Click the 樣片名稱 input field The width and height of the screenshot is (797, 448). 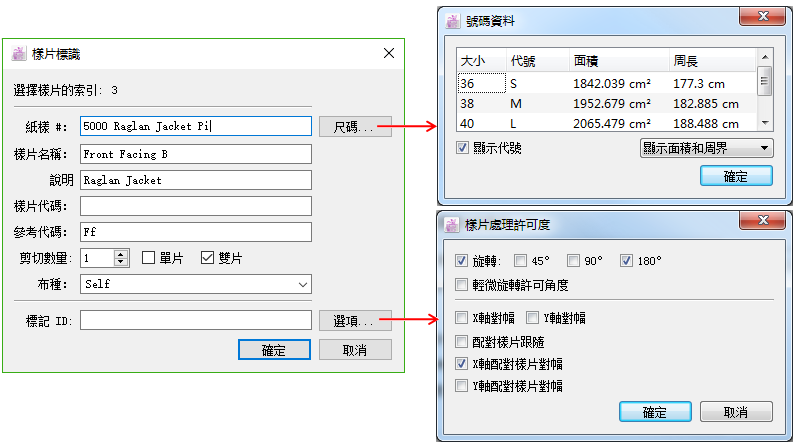[x=196, y=154]
